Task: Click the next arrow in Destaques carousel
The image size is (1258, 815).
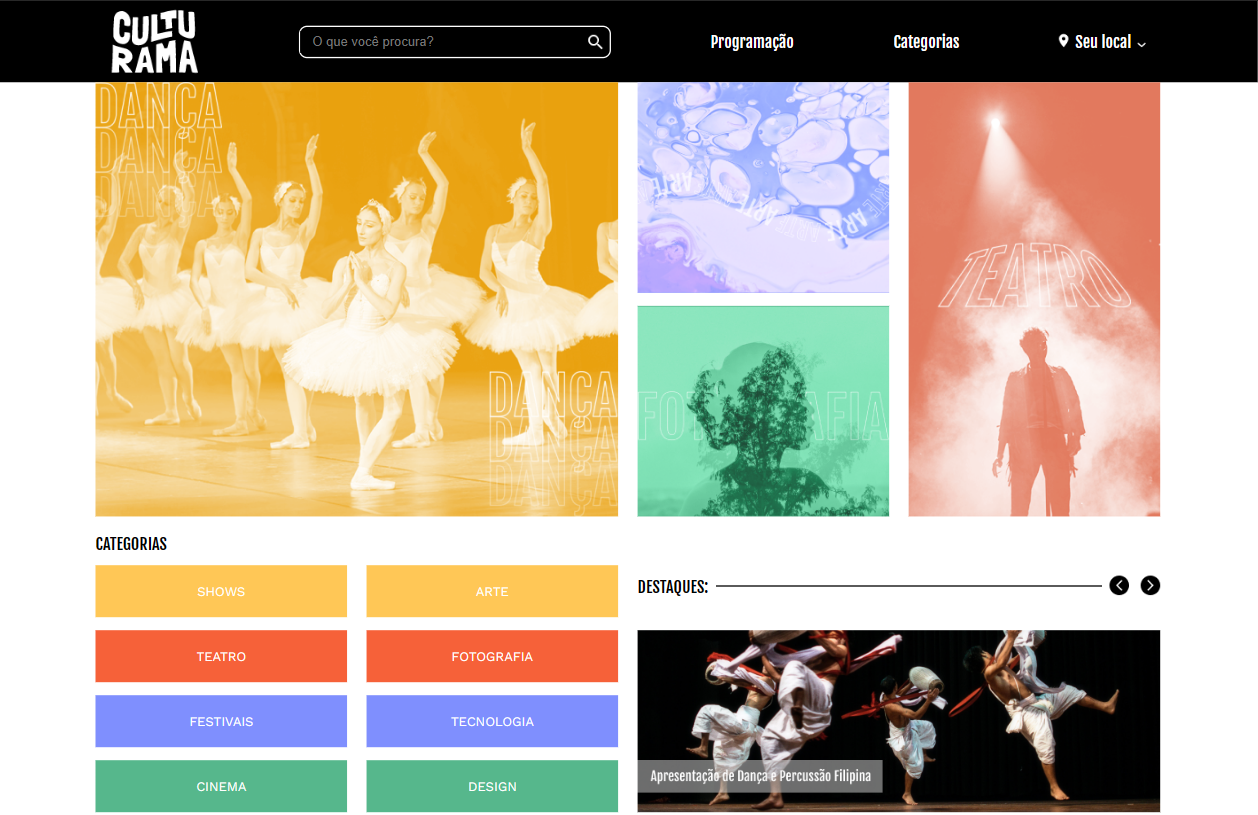Action: (x=1150, y=585)
